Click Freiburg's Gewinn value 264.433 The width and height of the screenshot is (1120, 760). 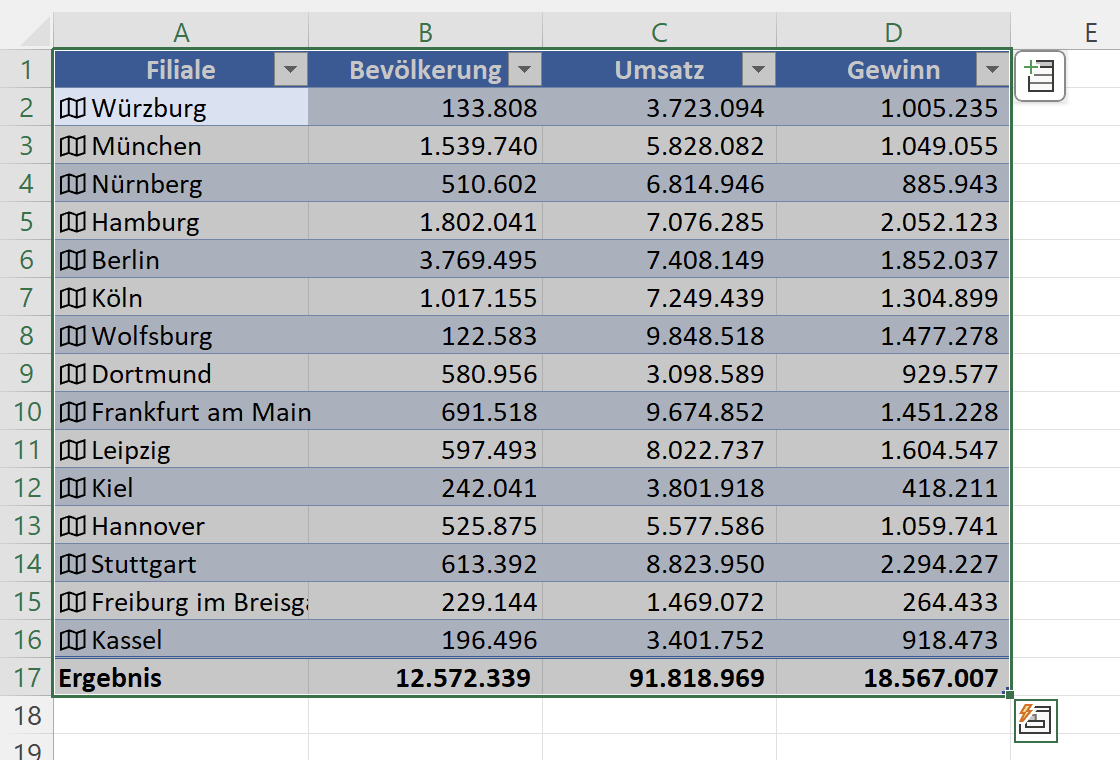pyautogui.click(x=949, y=602)
